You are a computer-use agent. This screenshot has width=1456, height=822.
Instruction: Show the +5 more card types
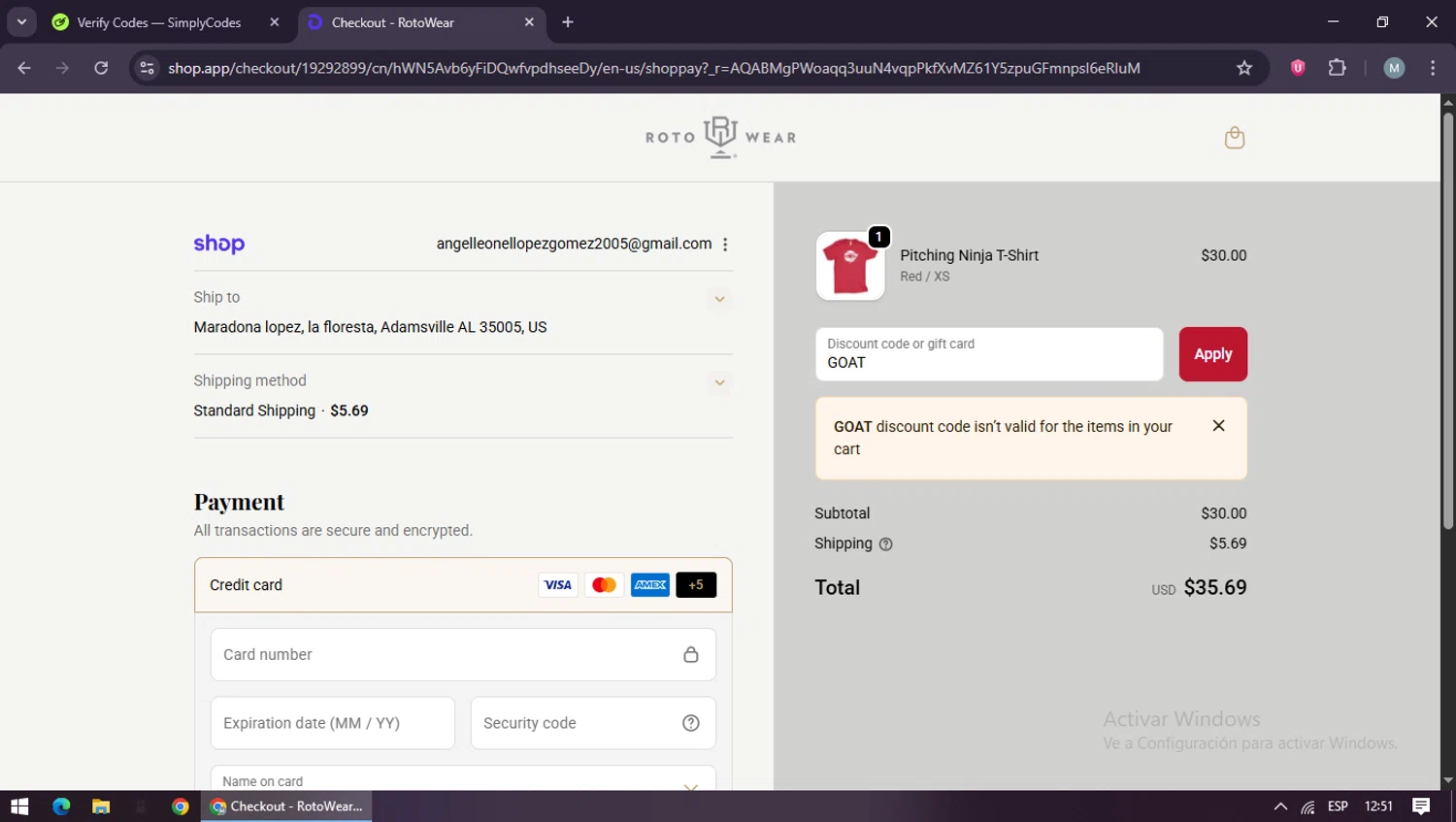[x=696, y=585]
